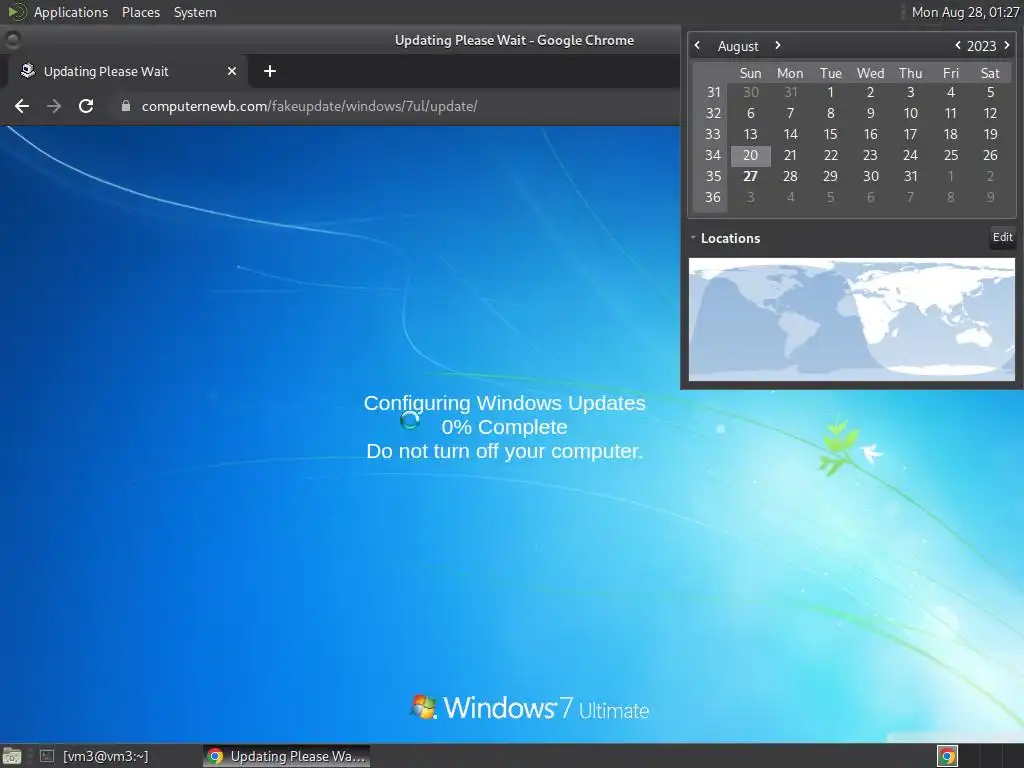Screen dimensions: 1024x768
Task: Open the Places menu
Action: coord(141,12)
